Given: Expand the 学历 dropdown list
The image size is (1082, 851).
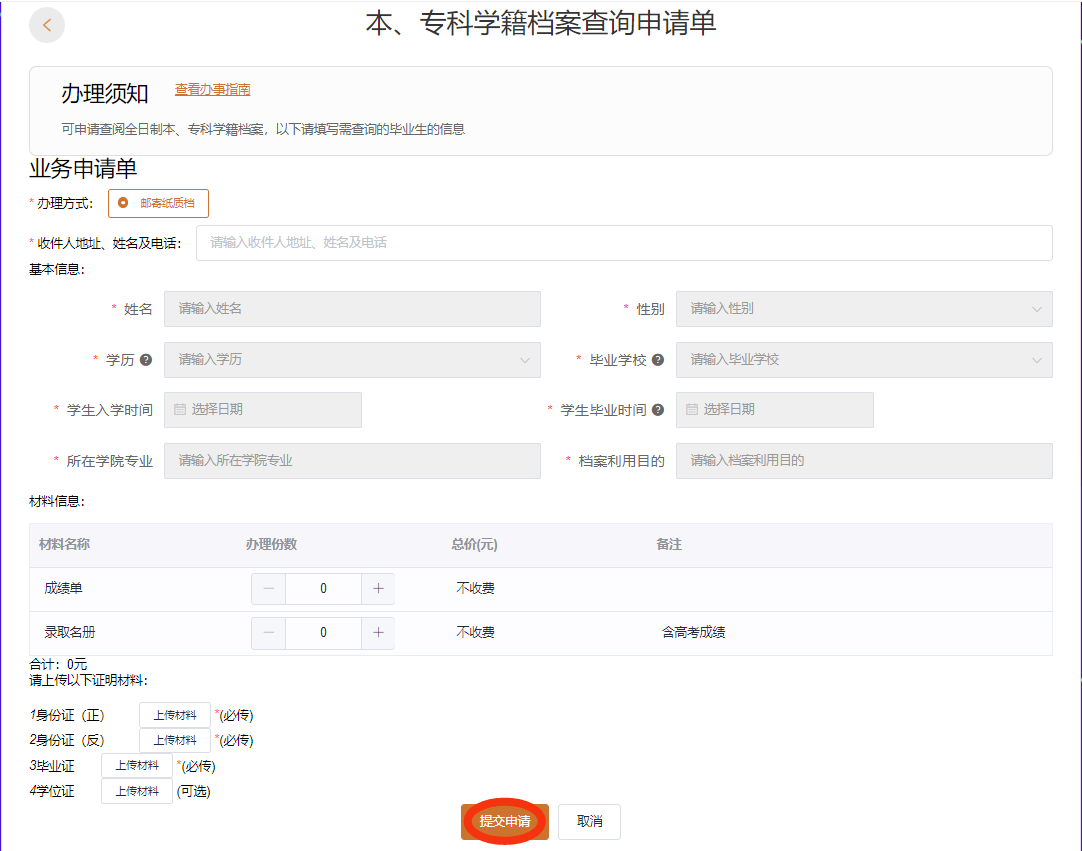Looking at the screenshot, I should tap(352, 360).
